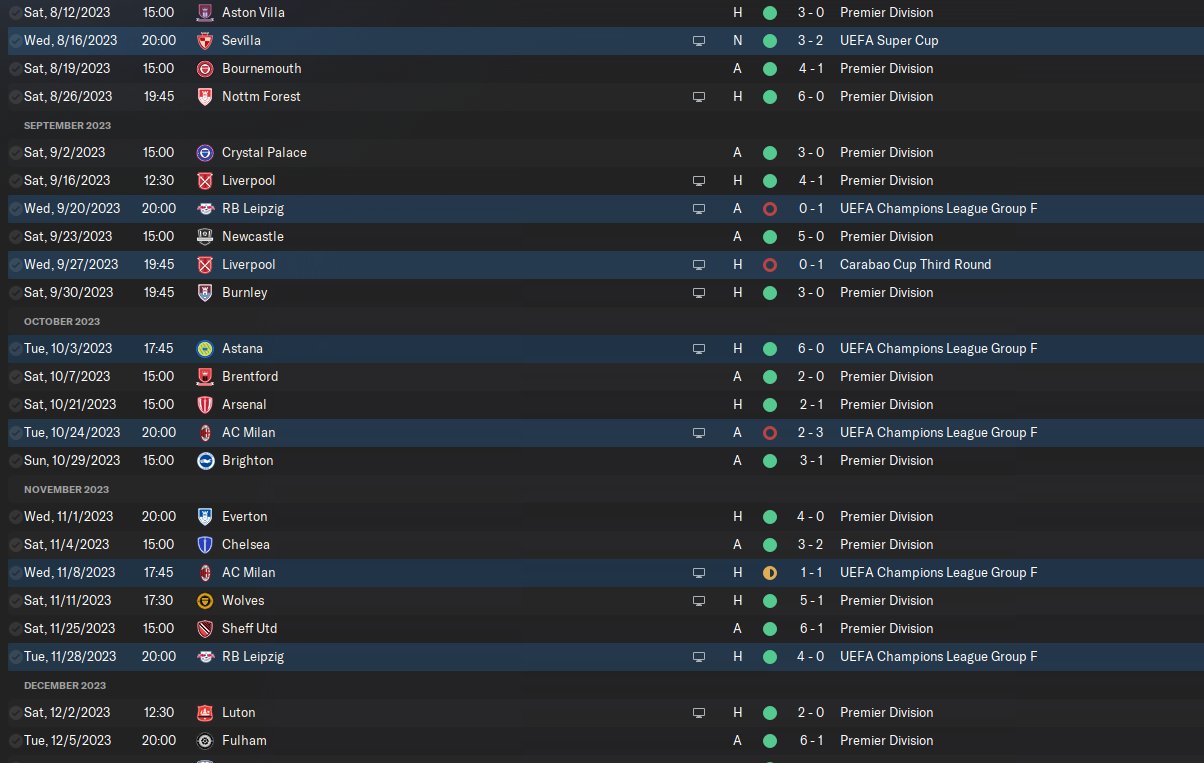Select the 2 - 3 score against AC Milan
Screen dimensions: 1204x763
tap(812, 433)
